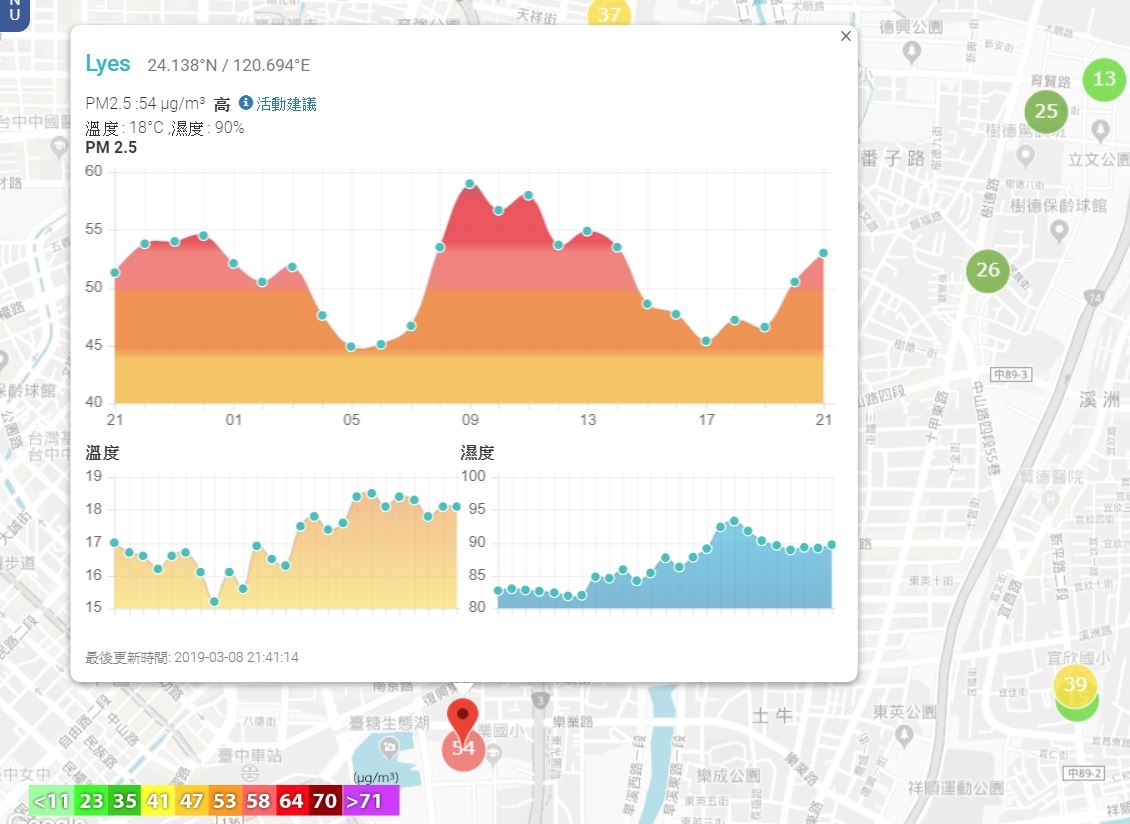Image resolution: width=1130 pixels, height=824 pixels.
Task: Click the PM2.5 peak data point at 09
Action: point(470,184)
